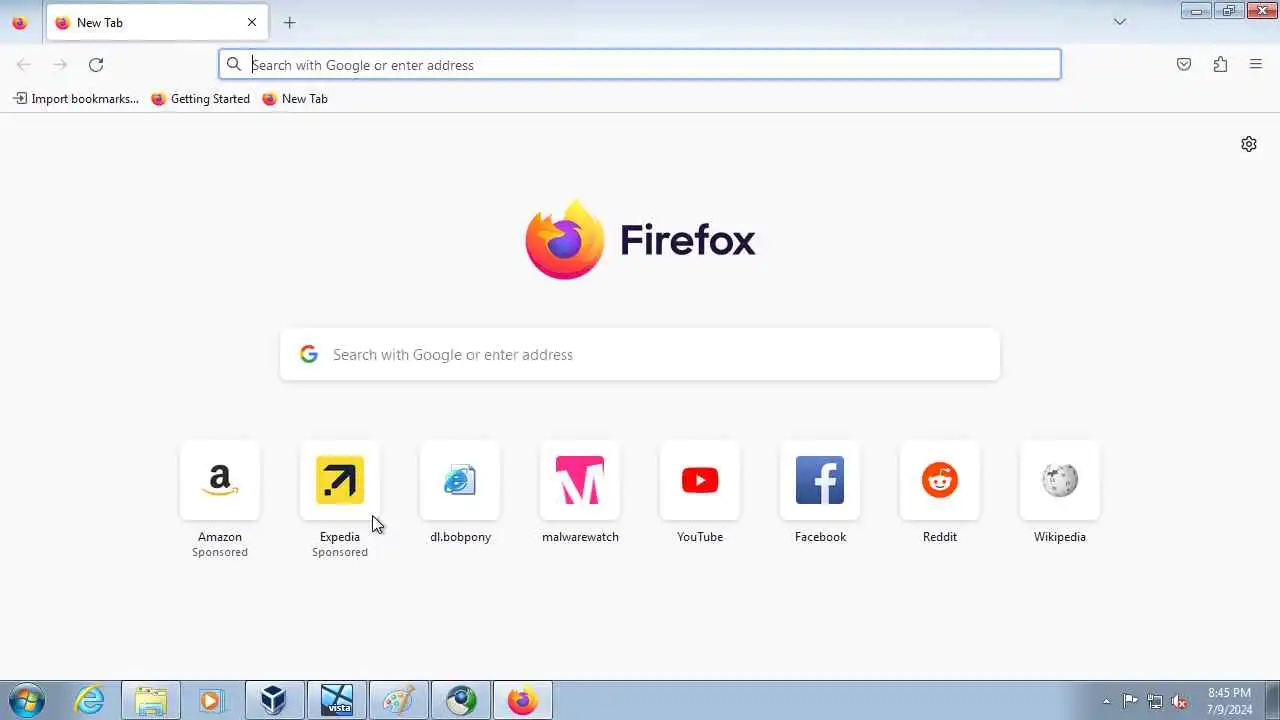
Task: Open the Firefox application menu (hamburger)
Action: [1256, 65]
